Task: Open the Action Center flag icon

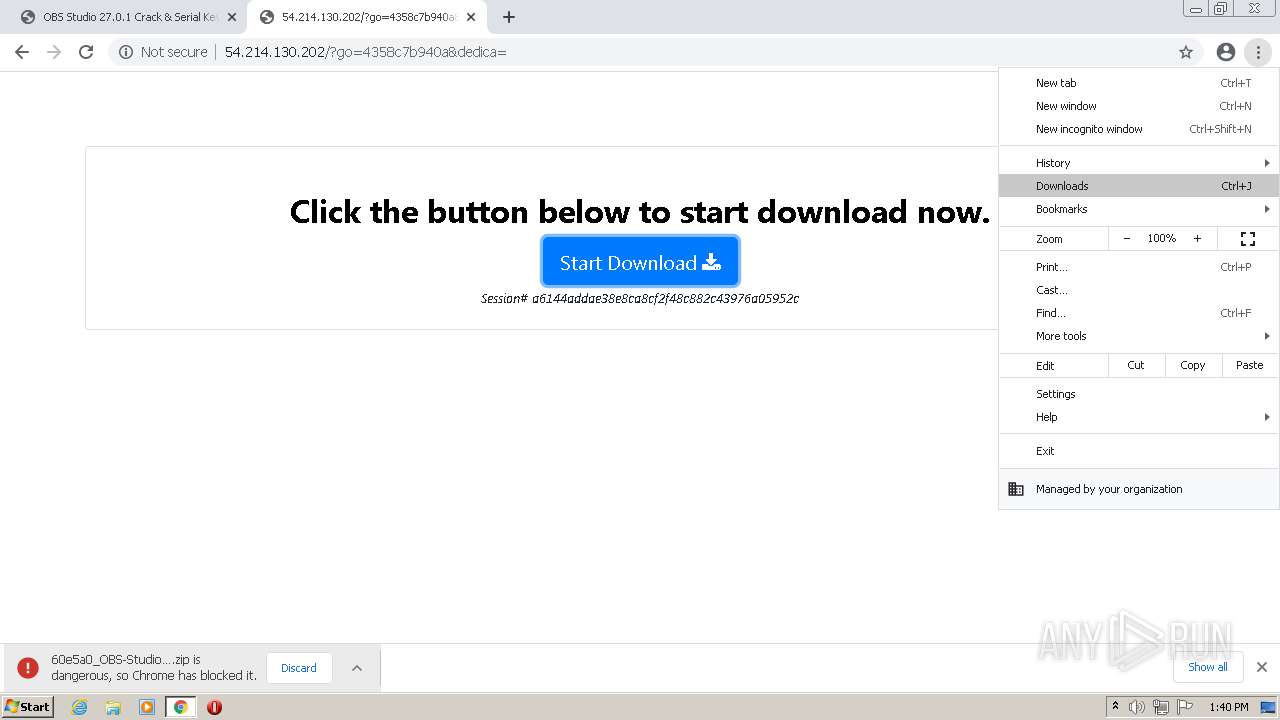Action: [x=1185, y=707]
